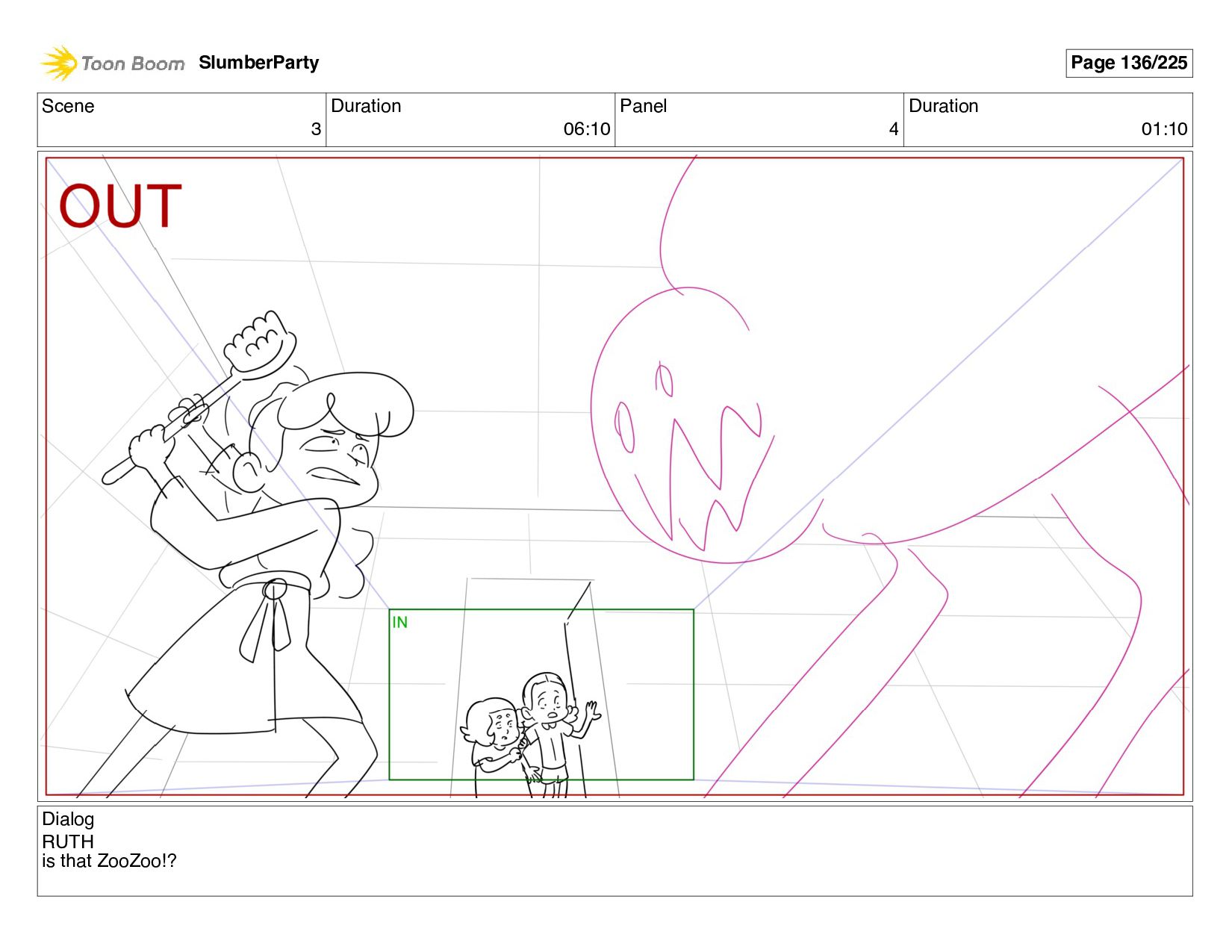Click the panel number 4
1232x952 pixels.
[894, 129]
